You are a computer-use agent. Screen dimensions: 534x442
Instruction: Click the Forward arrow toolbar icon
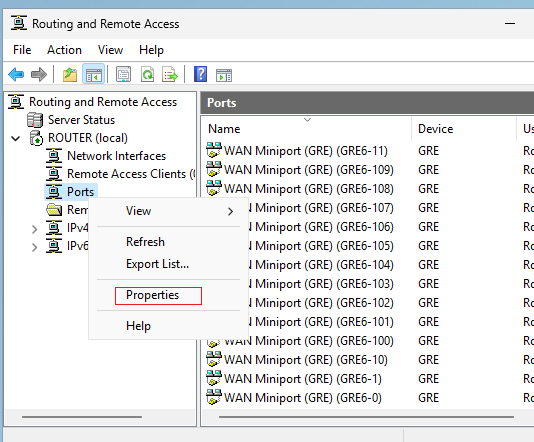[39, 74]
